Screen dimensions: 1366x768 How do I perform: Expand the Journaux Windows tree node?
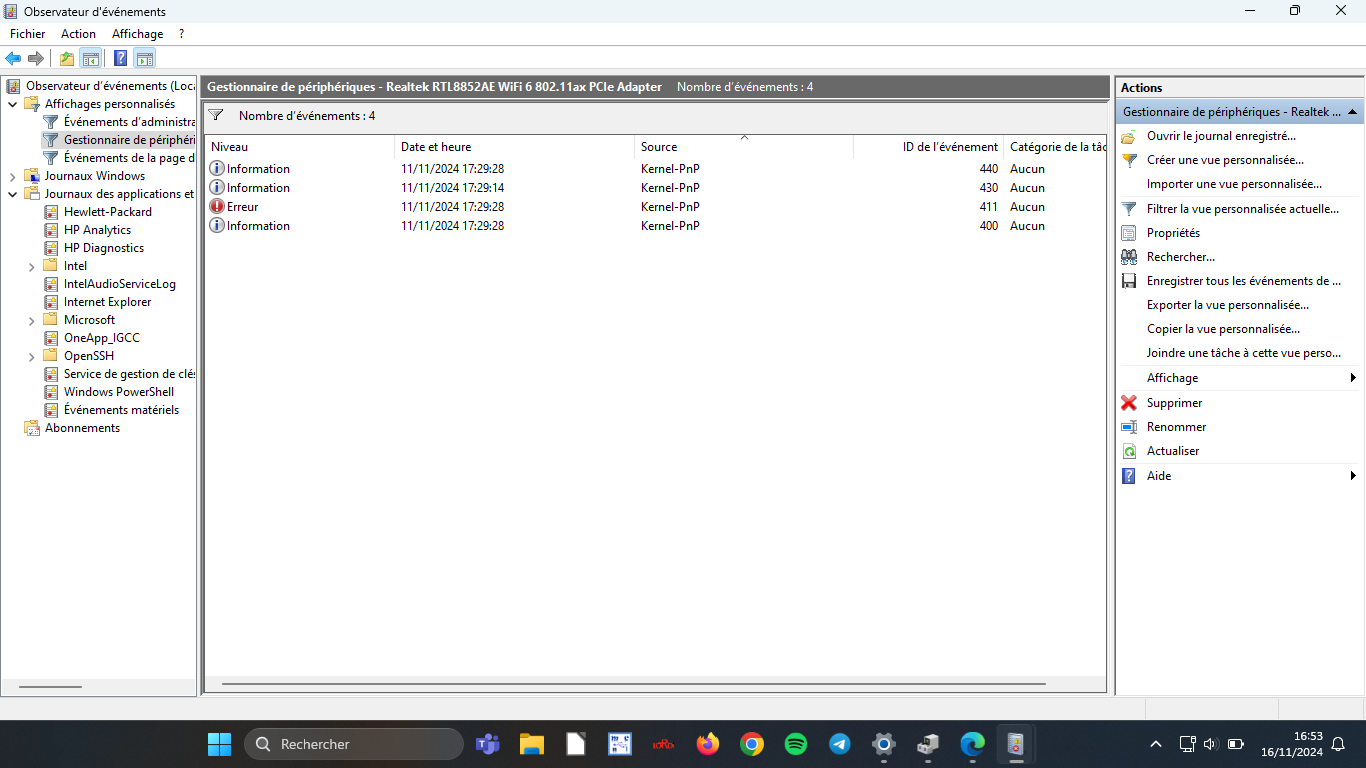[12, 176]
